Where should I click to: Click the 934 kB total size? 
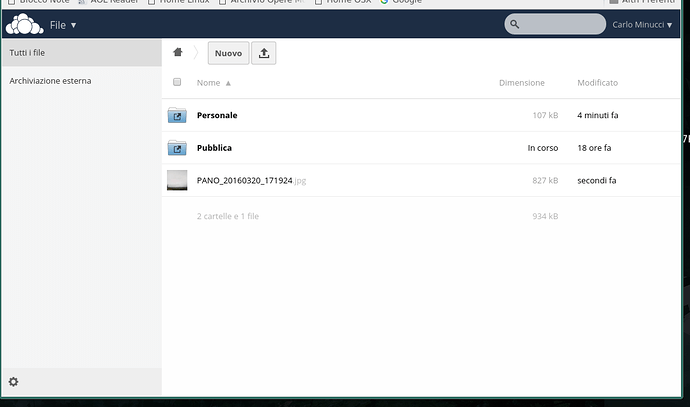545,216
